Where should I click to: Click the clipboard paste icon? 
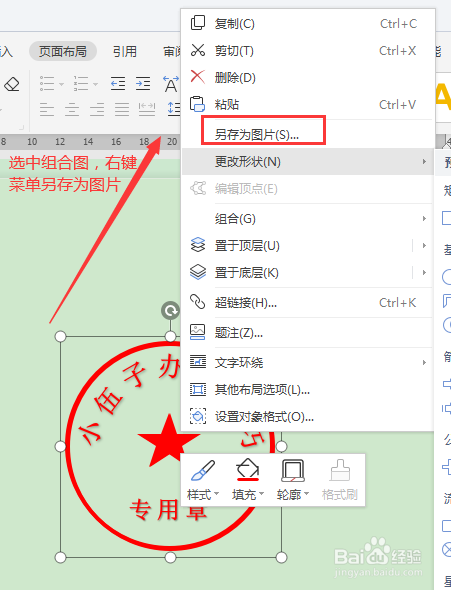click(197, 104)
